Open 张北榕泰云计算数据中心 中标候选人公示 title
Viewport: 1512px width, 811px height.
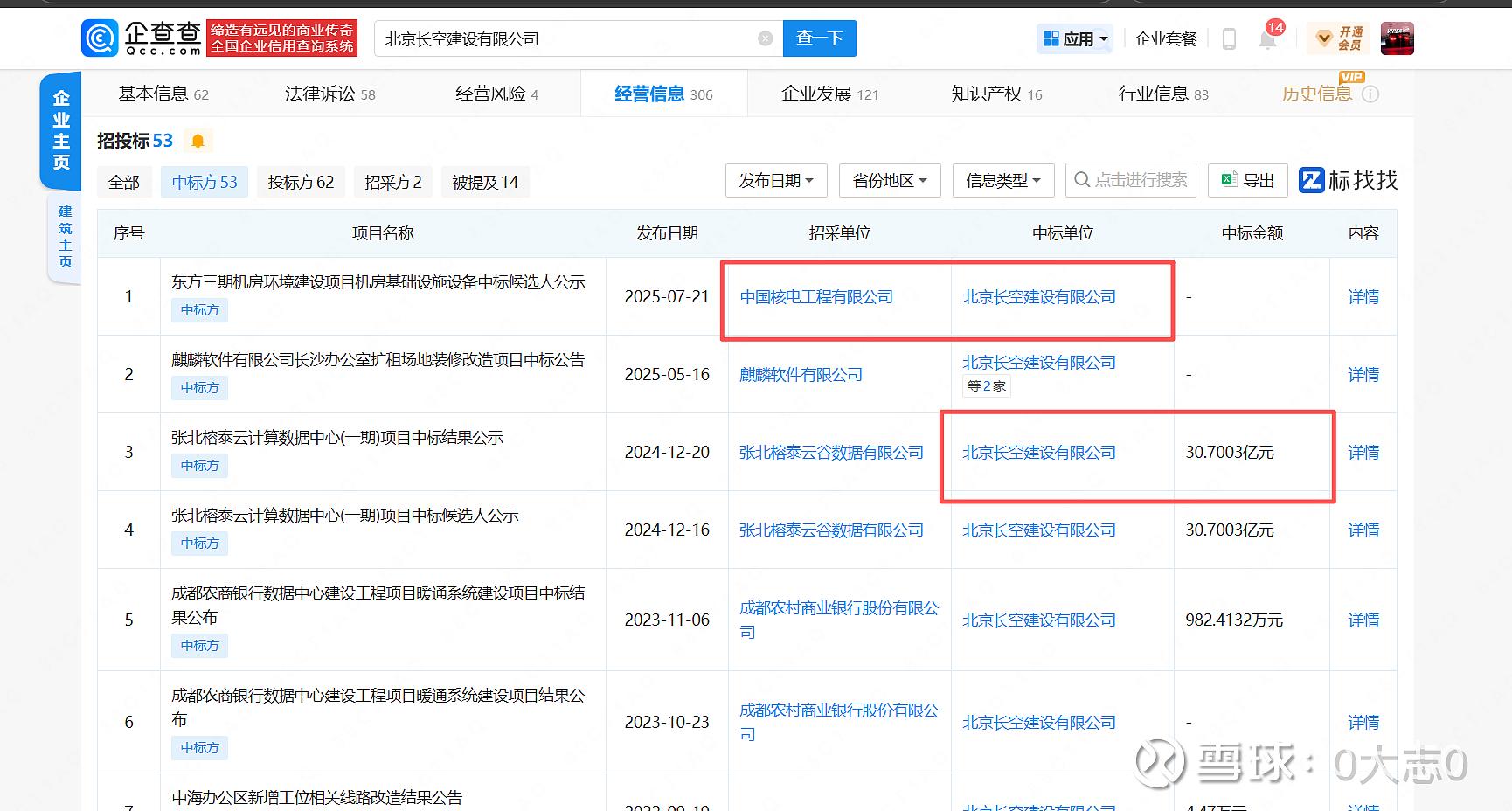click(x=345, y=516)
